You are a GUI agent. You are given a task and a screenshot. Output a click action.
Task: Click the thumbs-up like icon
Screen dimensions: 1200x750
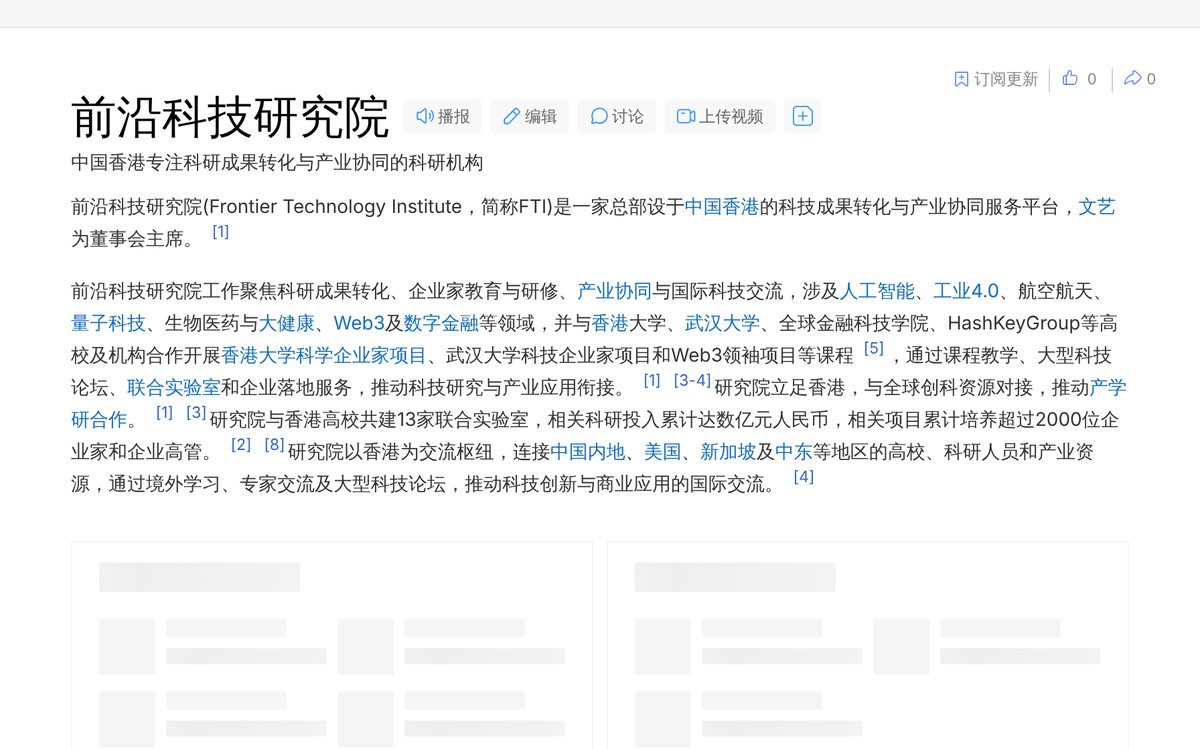tap(1070, 78)
